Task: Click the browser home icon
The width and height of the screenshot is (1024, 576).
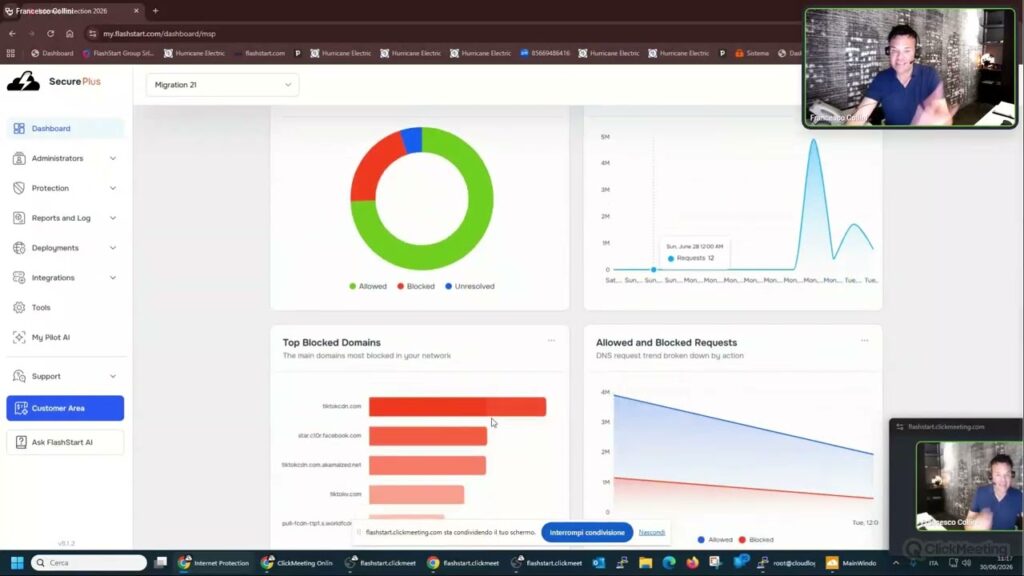Action: pyautogui.click(x=70, y=33)
